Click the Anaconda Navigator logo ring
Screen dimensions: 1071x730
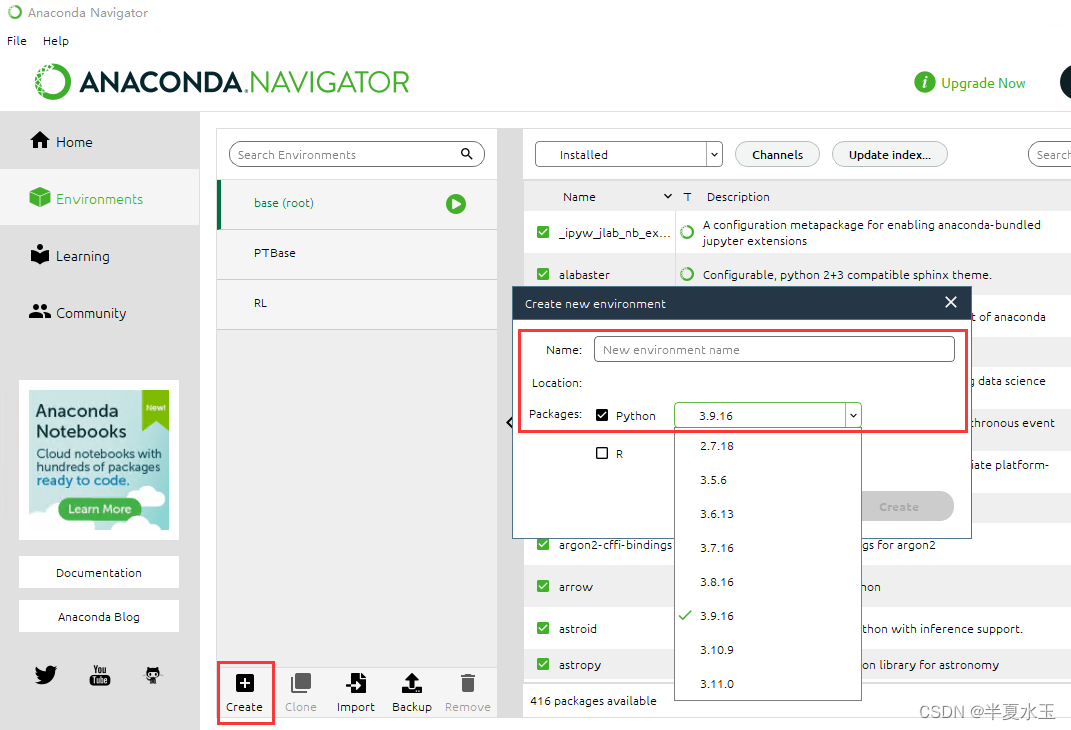point(53,82)
